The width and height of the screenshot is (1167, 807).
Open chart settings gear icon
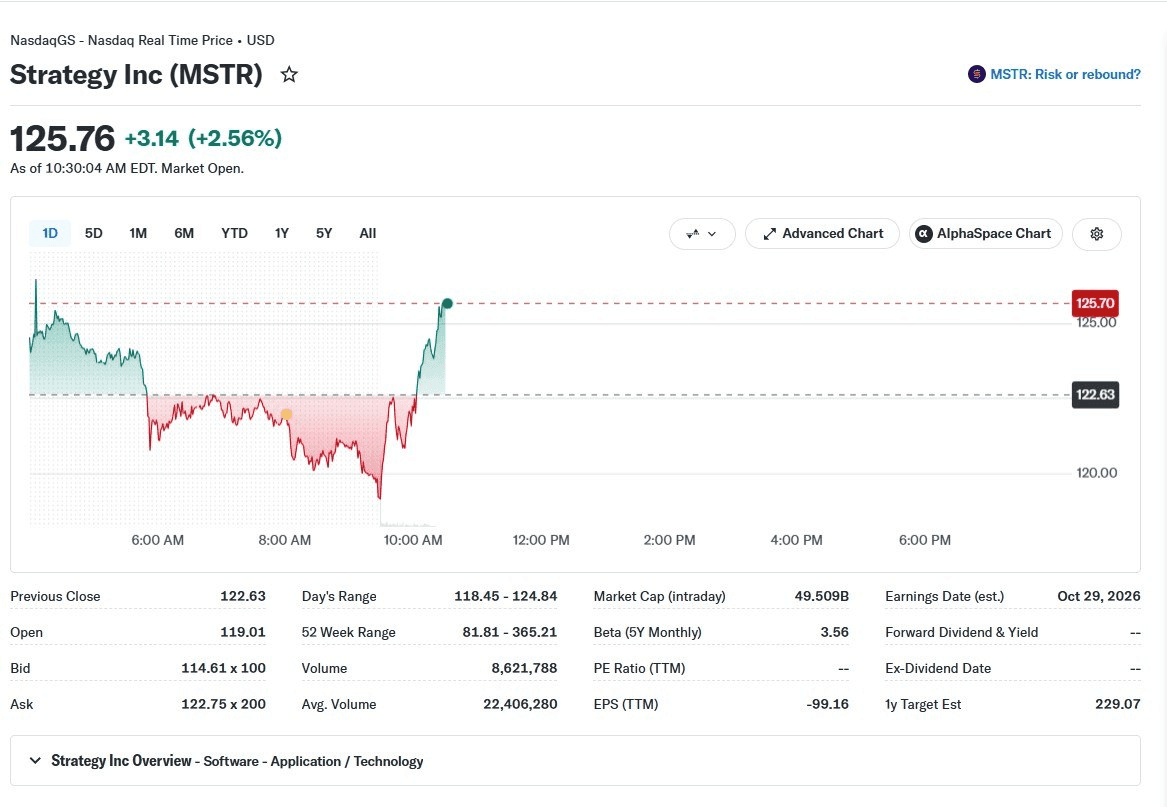1096,234
